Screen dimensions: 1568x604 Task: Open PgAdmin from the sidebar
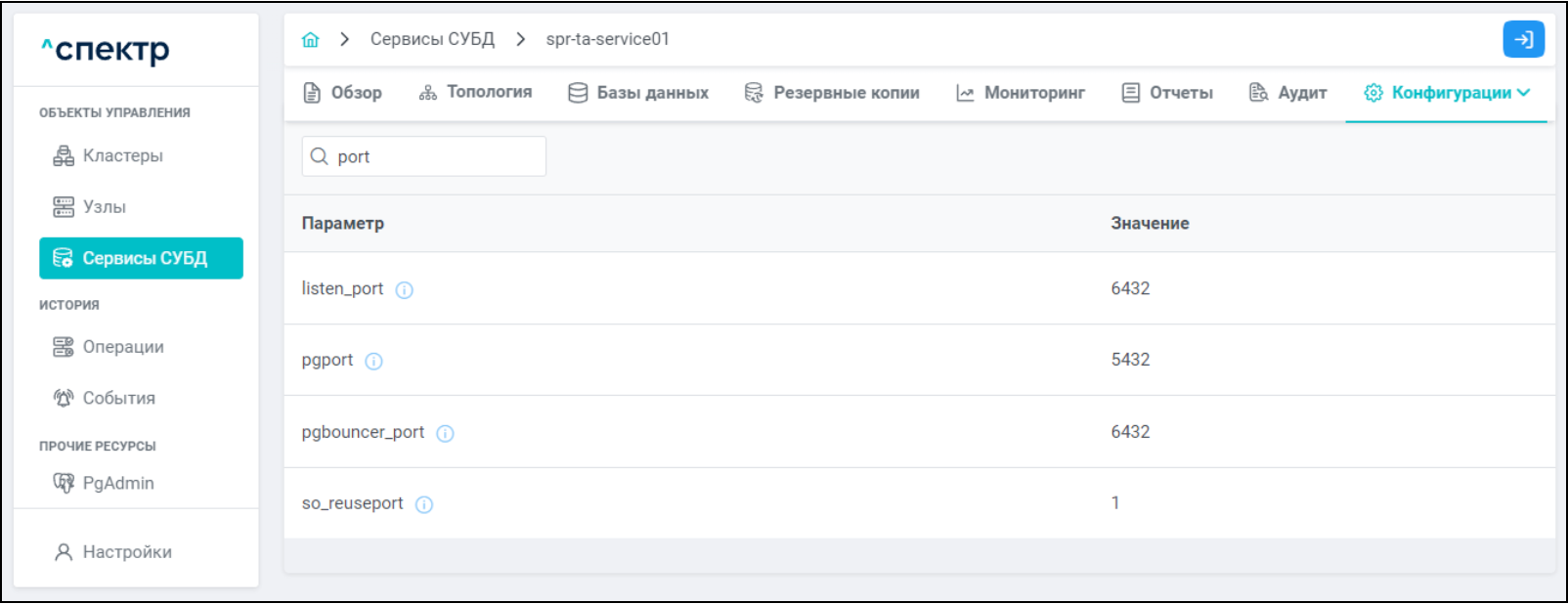(117, 483)
